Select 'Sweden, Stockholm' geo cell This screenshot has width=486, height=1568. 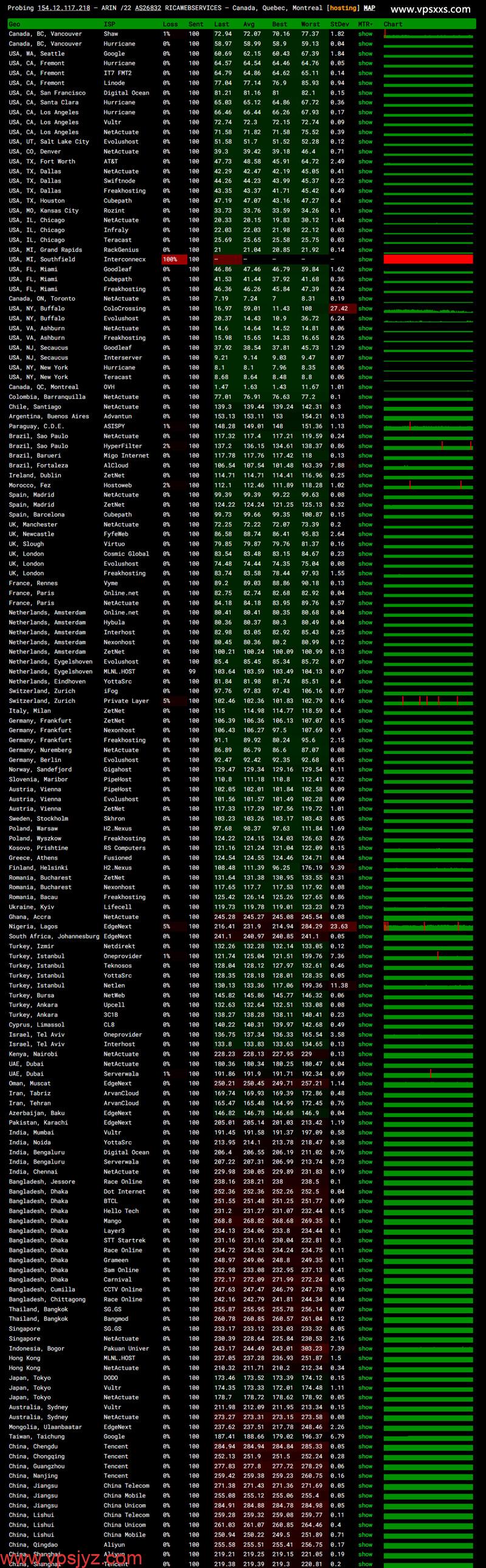coord(38,819)
